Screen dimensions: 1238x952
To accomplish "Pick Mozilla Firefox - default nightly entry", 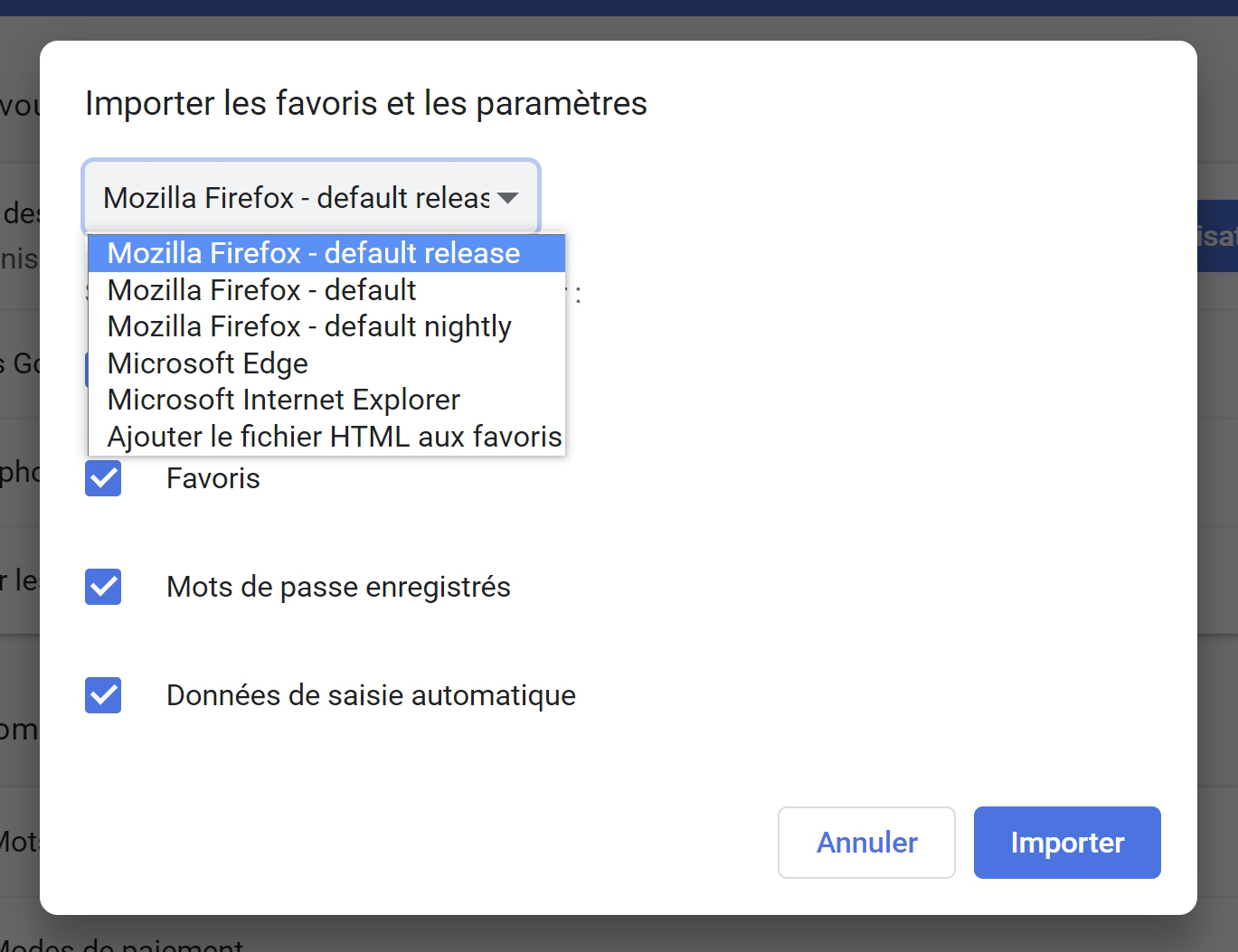I will coord(326,326).
